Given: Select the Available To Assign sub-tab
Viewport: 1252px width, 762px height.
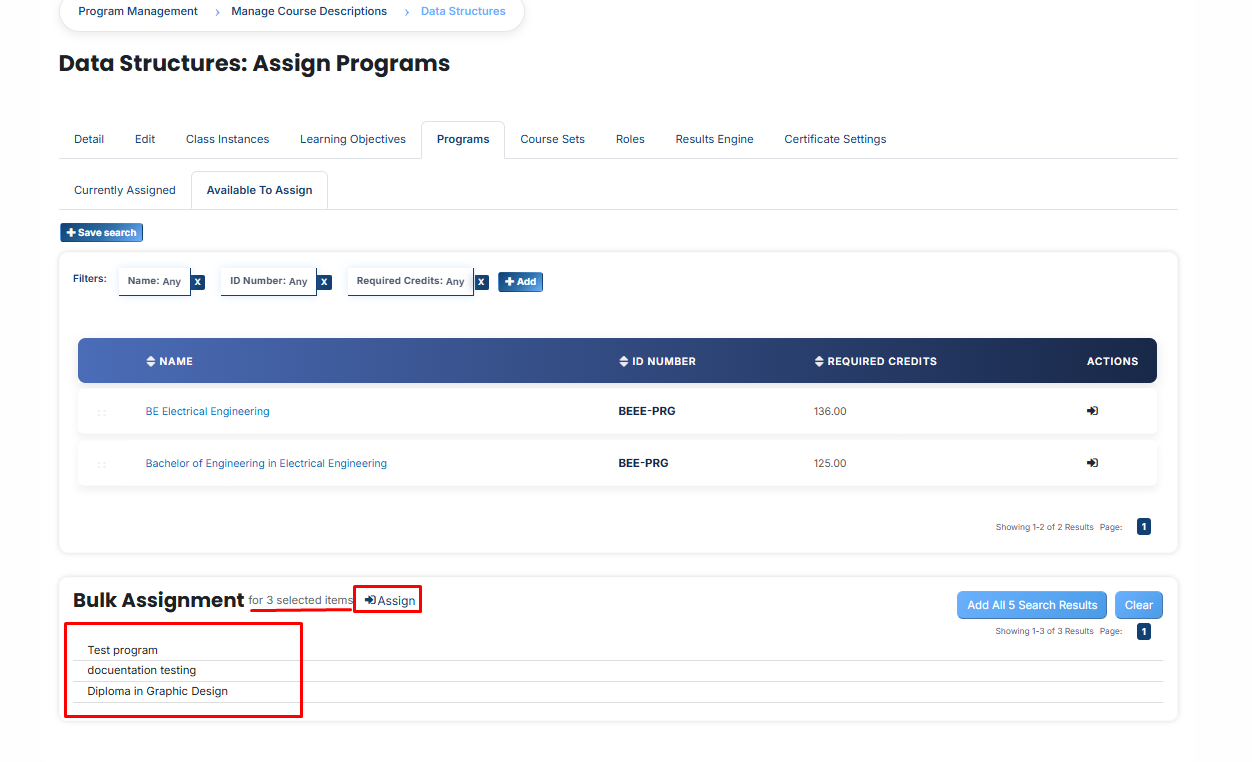Looking at the screenshot, I should point(259,190).
